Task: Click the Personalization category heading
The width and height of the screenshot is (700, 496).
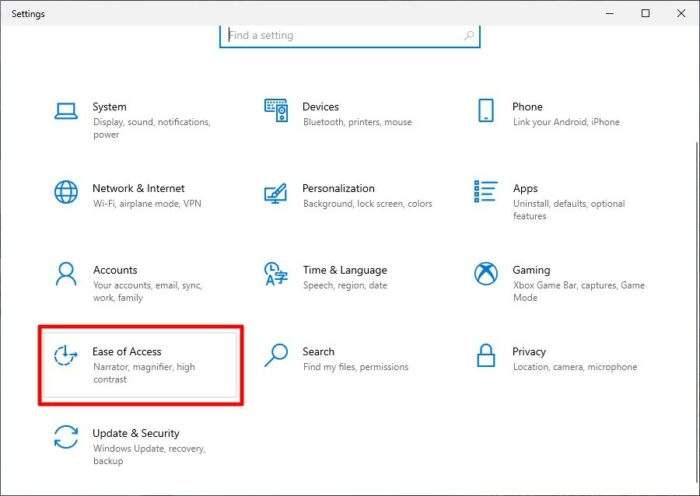Action: (x=338, y=188)
